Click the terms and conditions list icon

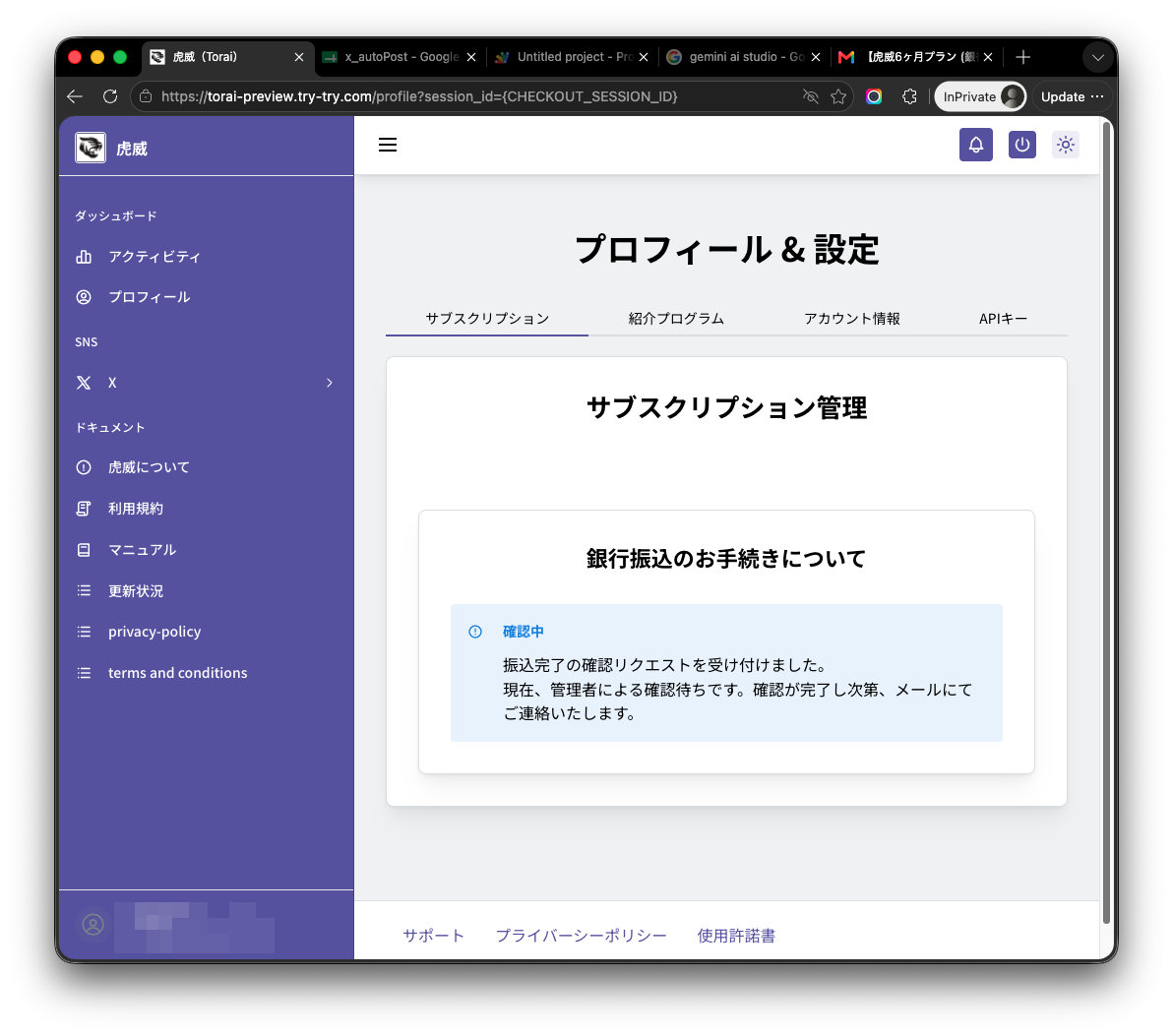[x=84, y=673]
